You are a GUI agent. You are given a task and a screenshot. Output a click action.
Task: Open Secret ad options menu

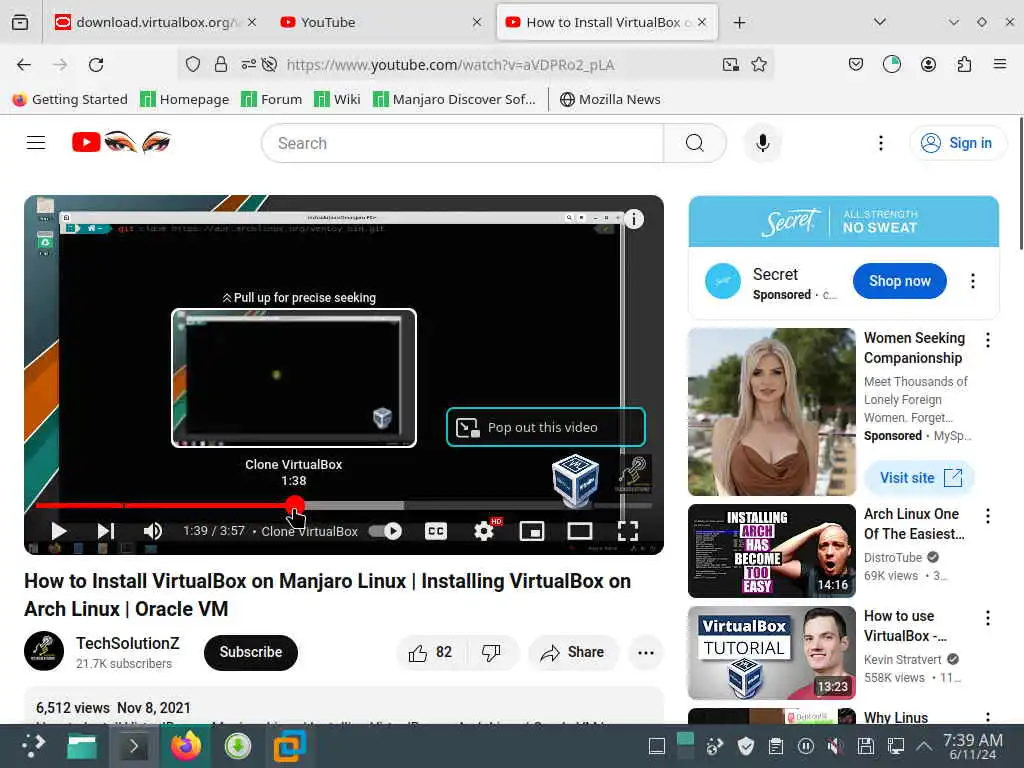pyautogui.click(x=972, y=281)
